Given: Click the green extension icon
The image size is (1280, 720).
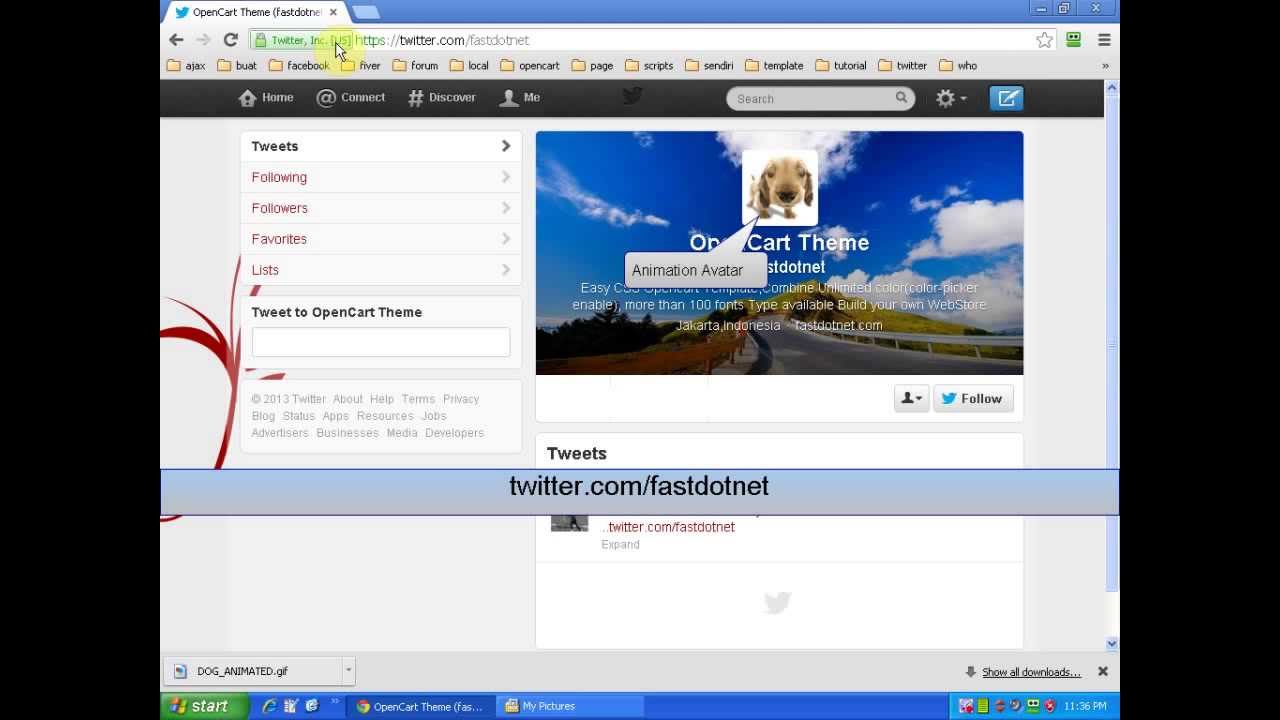Looking at the screenshot, I should click(x=1073, y=40).
